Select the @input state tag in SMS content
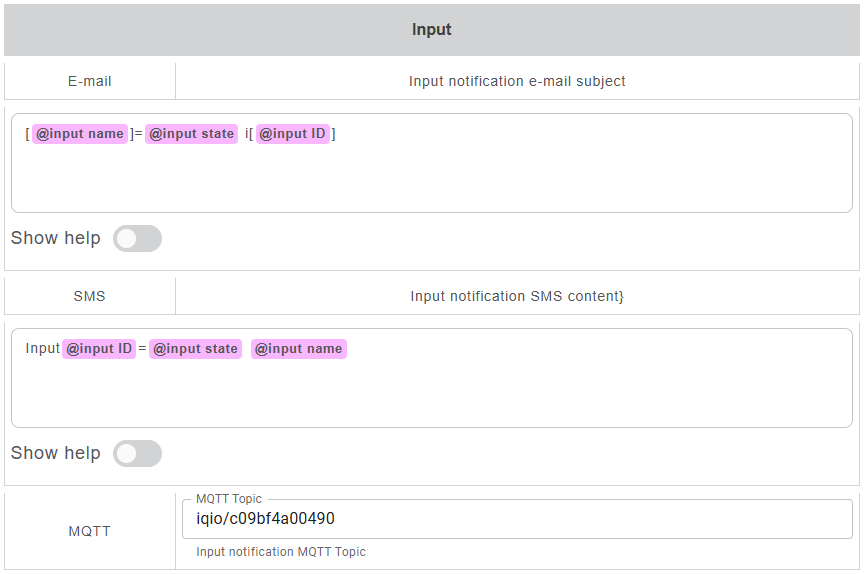864x574 pixels. point(195,349)
